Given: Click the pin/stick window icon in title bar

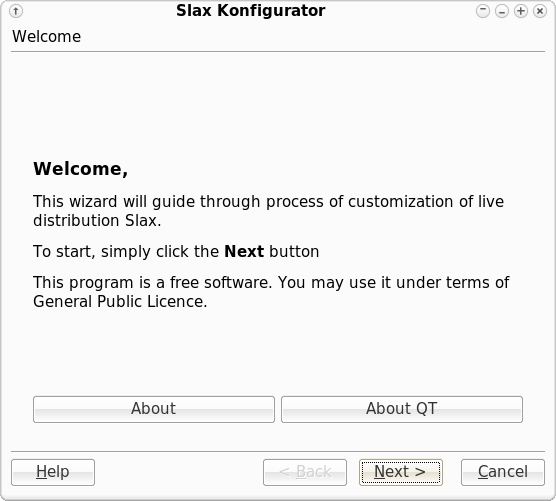Looking at the screenshot, I should click(16, 11).
